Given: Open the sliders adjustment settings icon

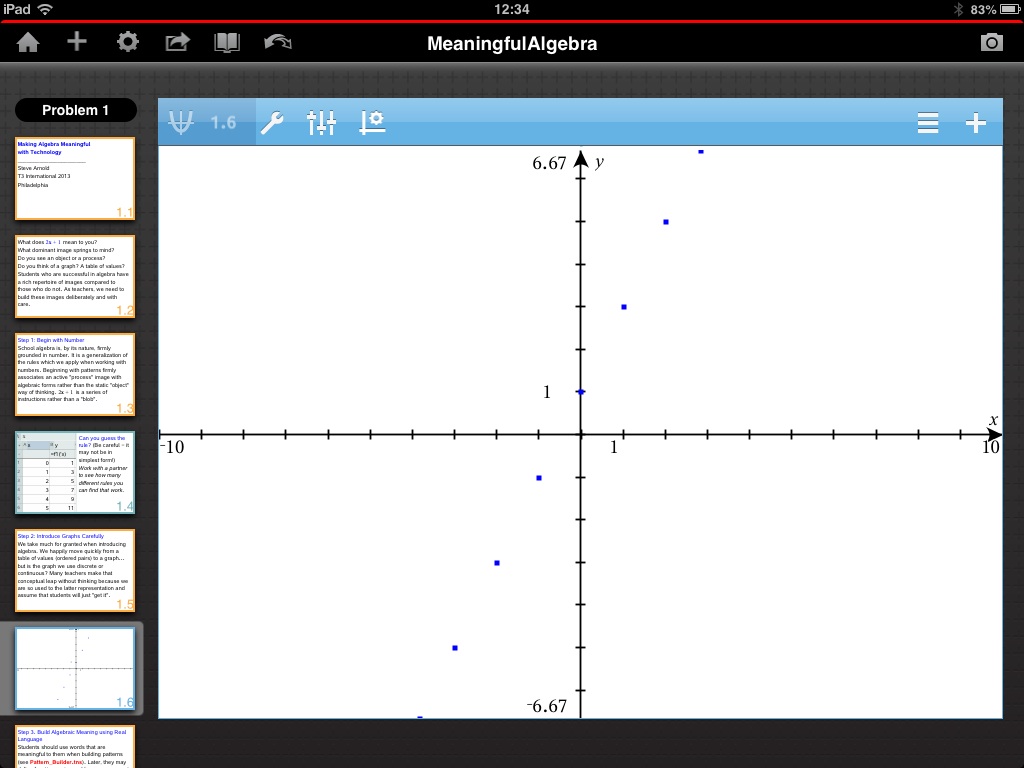Looking at the screenshot, I should 322,123.
